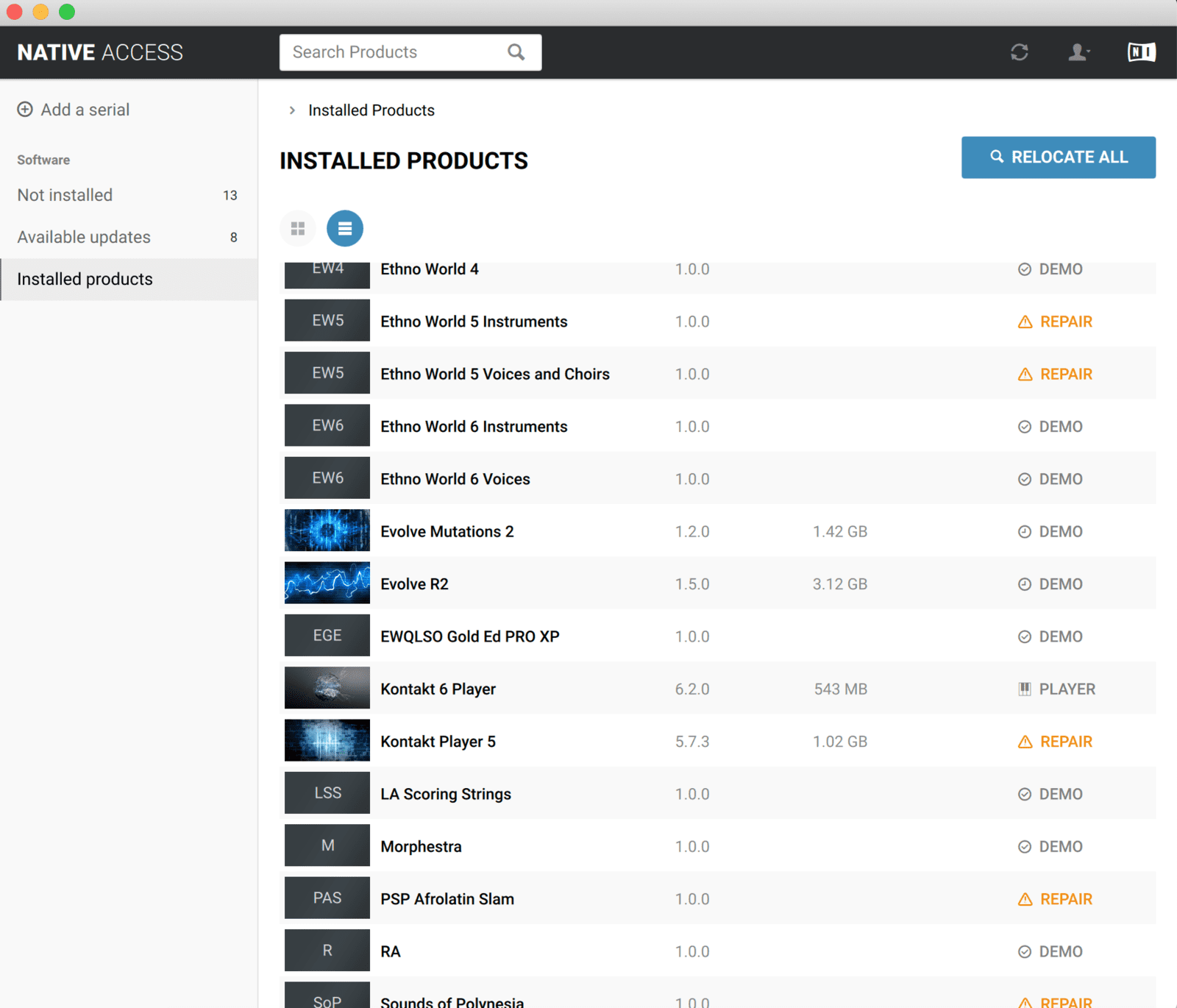Click the RELOCATE ALL button
Screen dimensions: 1177x1008
coord(1059,157)
